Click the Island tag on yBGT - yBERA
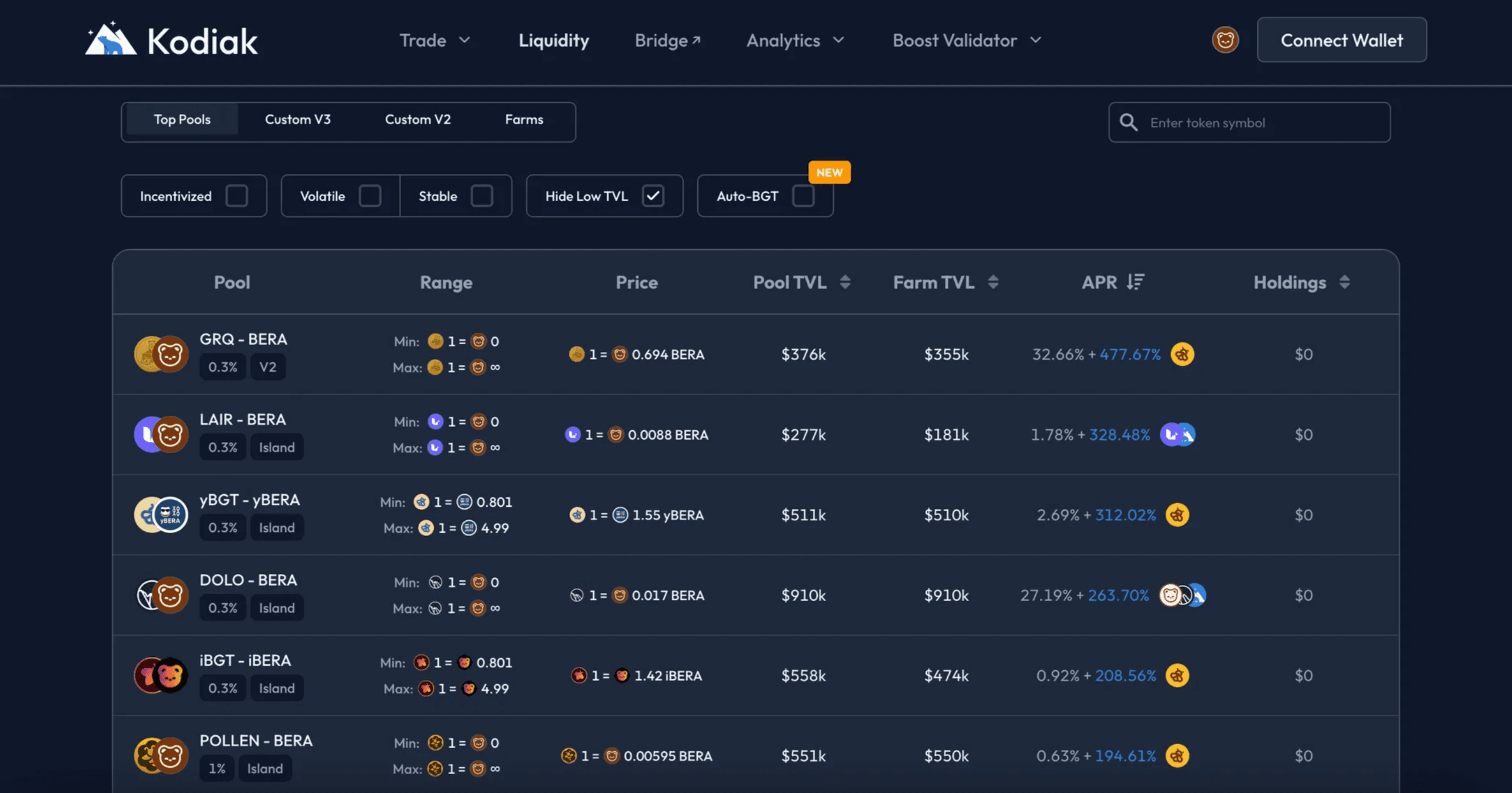The width and height of the screenshot is (1512, 793). [277, 527]
